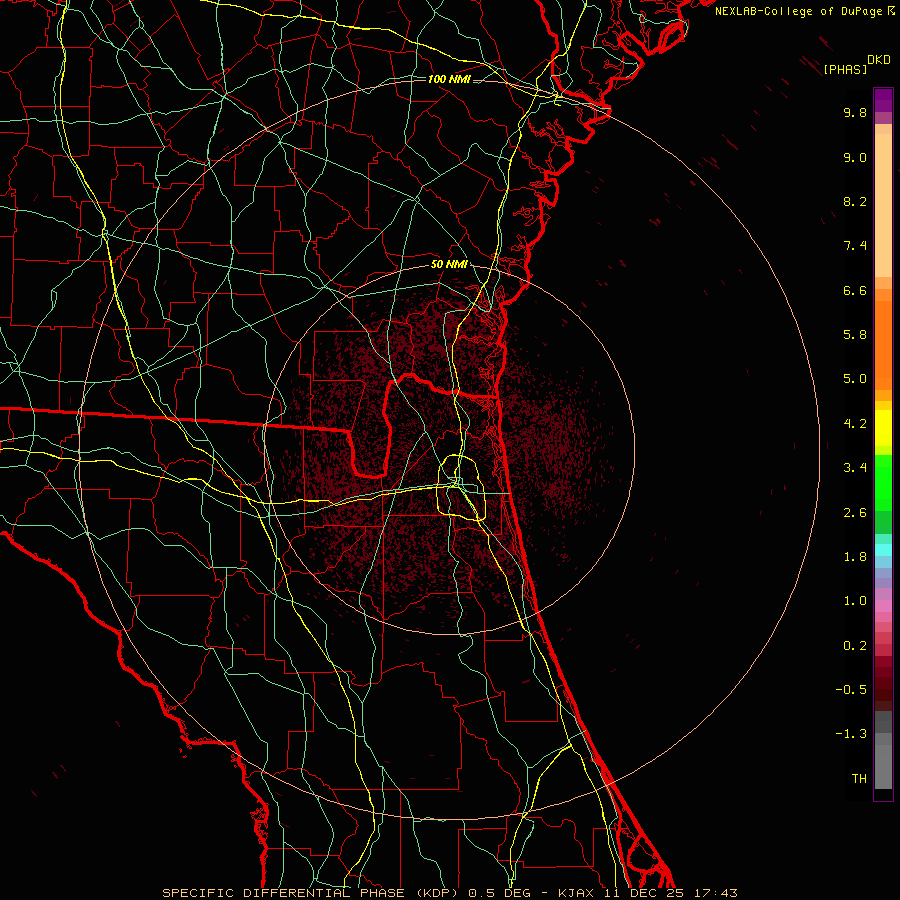Pick the dark red band near -0.5
Viewport: 900px width, 900px height.
pyautogui.click(x=883, y=688)
